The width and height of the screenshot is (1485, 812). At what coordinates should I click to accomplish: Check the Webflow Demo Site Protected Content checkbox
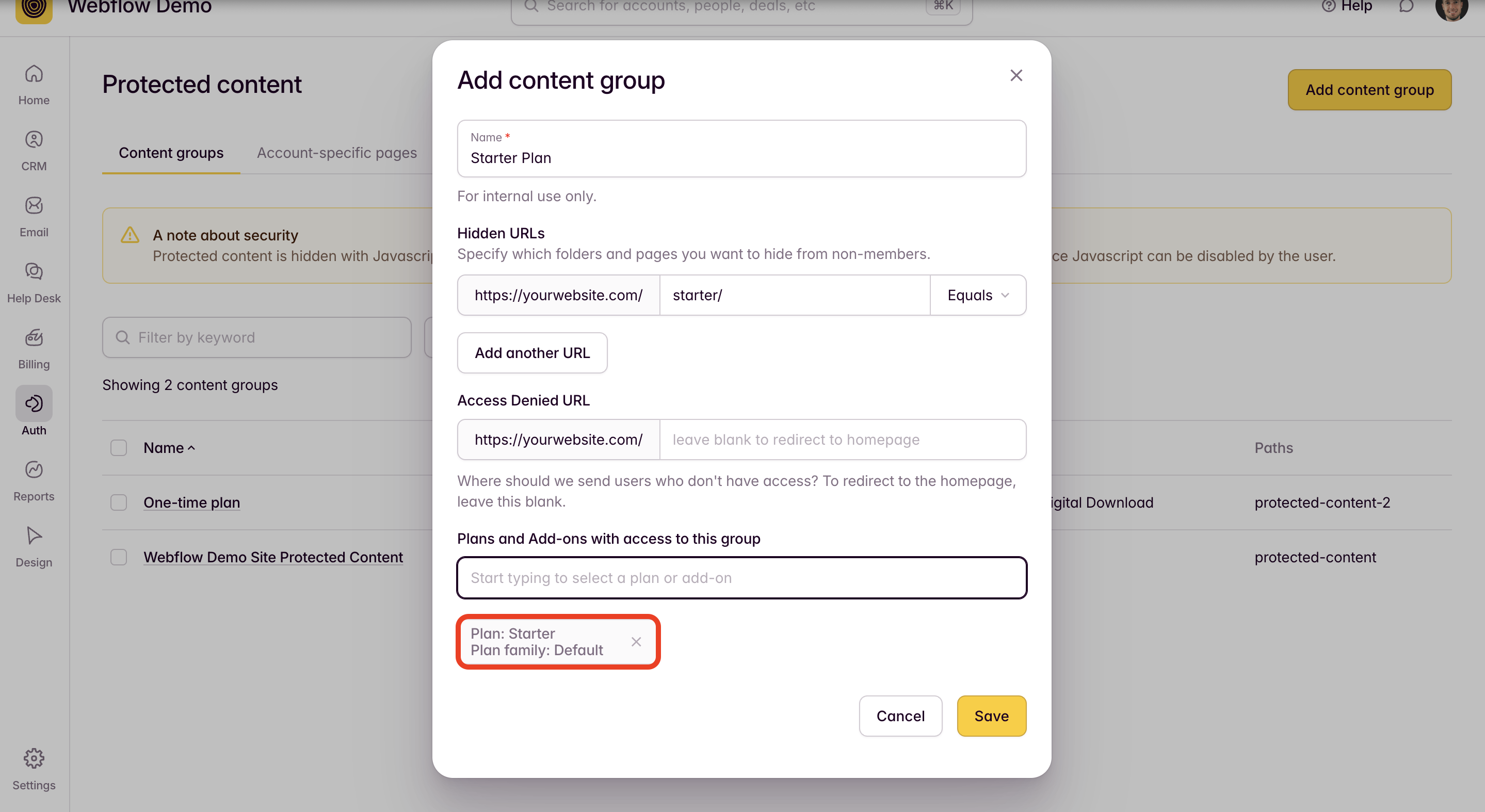[x=118, y=557]
